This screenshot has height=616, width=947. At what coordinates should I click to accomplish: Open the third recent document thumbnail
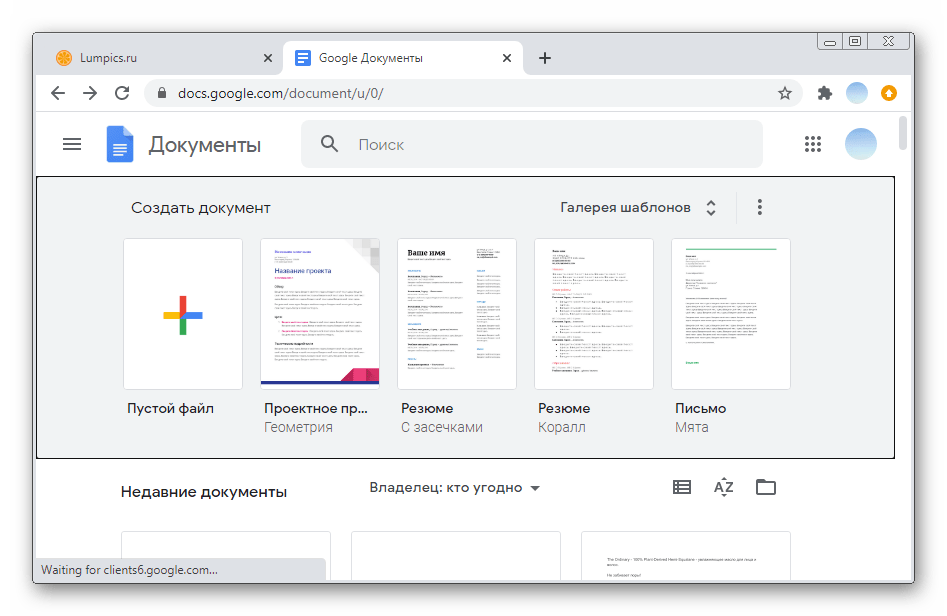[x=685, y=556]
